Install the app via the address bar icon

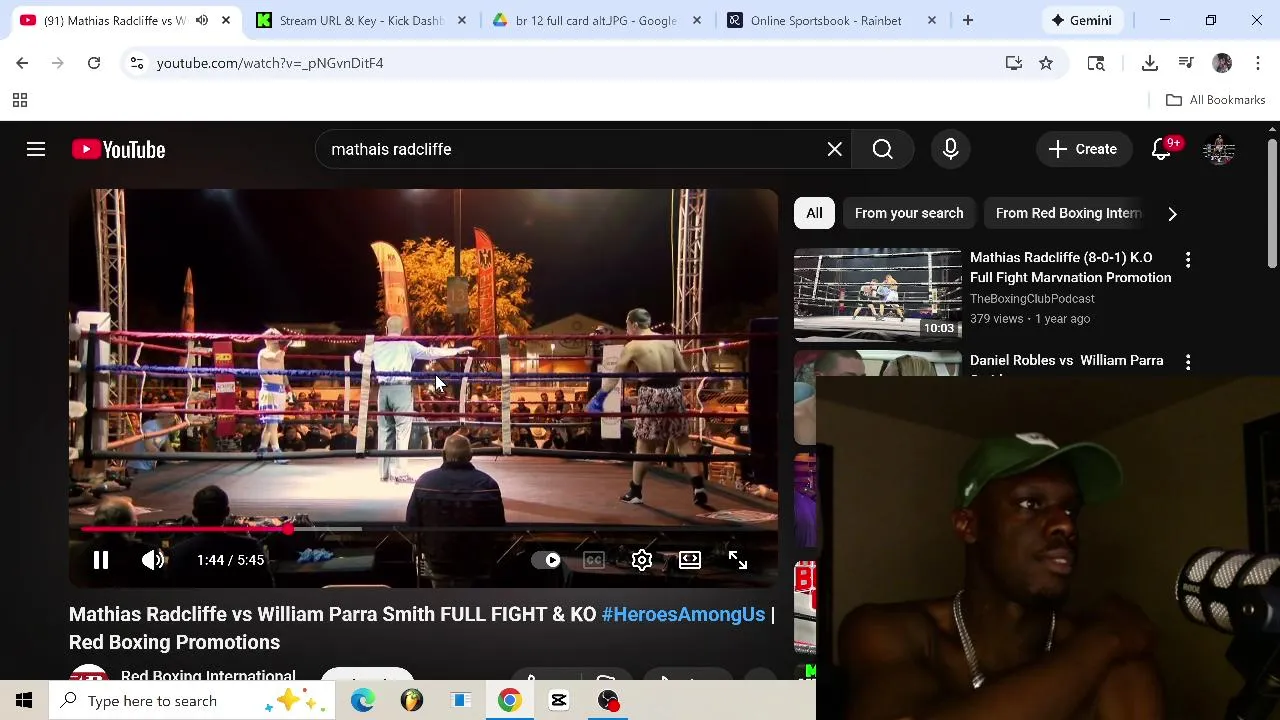pyautogui.click(x=1014, y=63)
